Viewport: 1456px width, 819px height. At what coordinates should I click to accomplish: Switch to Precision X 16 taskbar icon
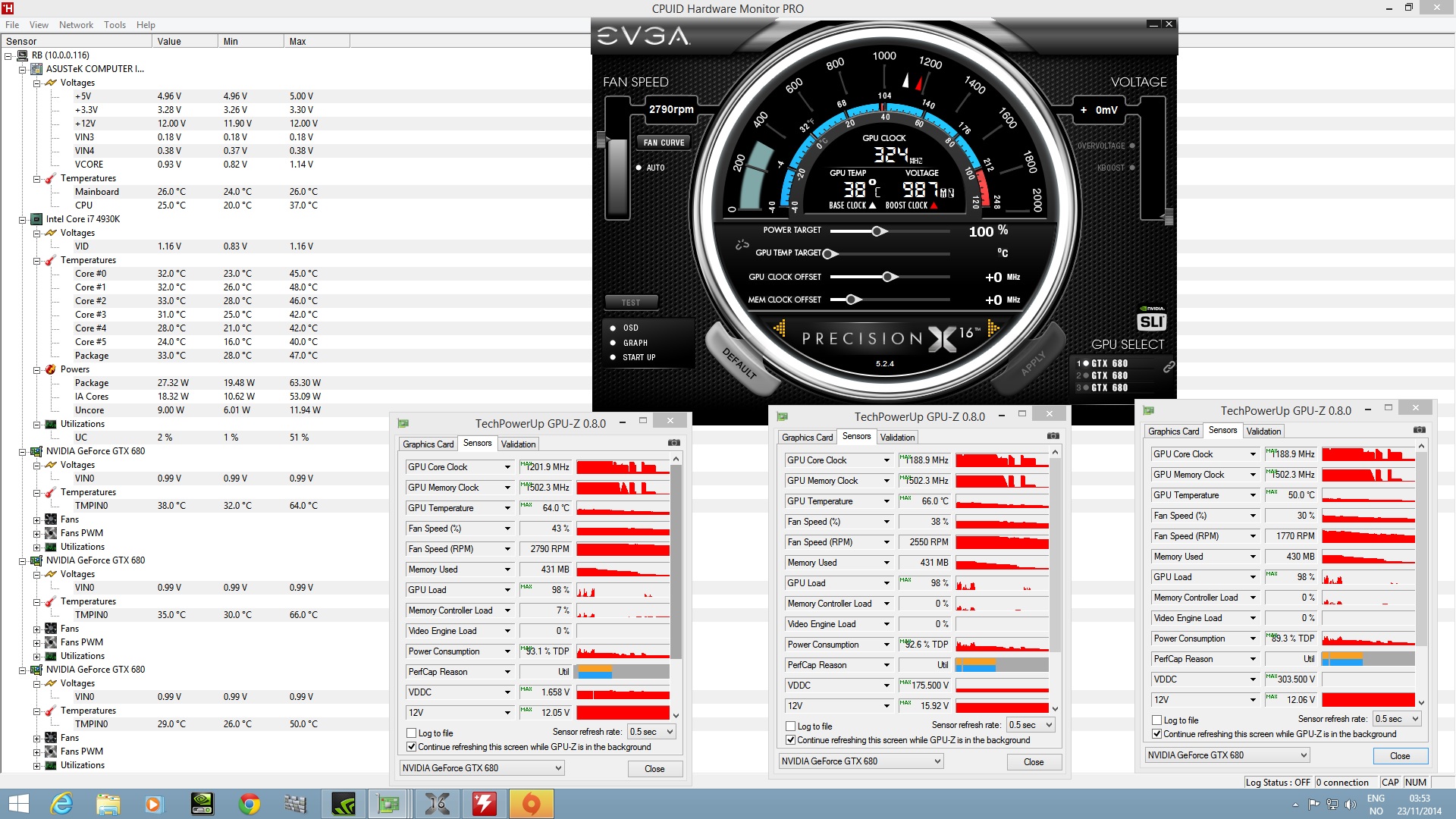click(x=437, y=804)
